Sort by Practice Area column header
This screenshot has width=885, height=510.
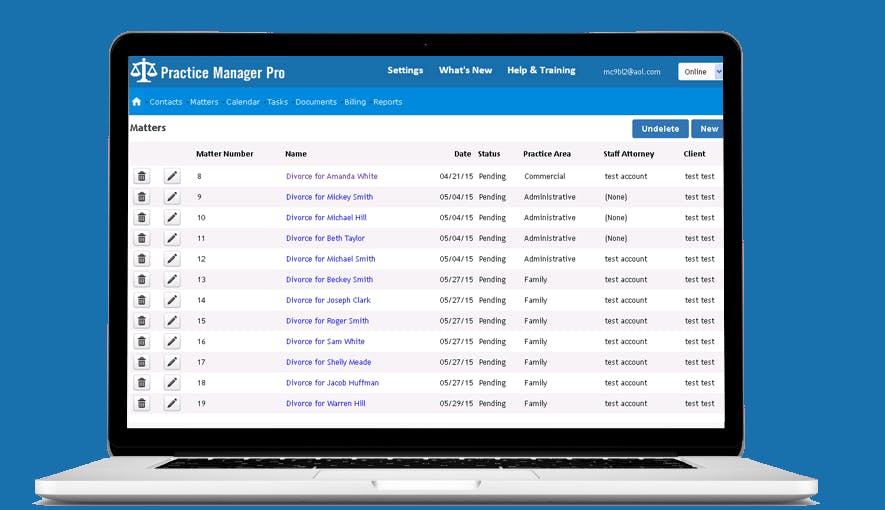(547, 153)
